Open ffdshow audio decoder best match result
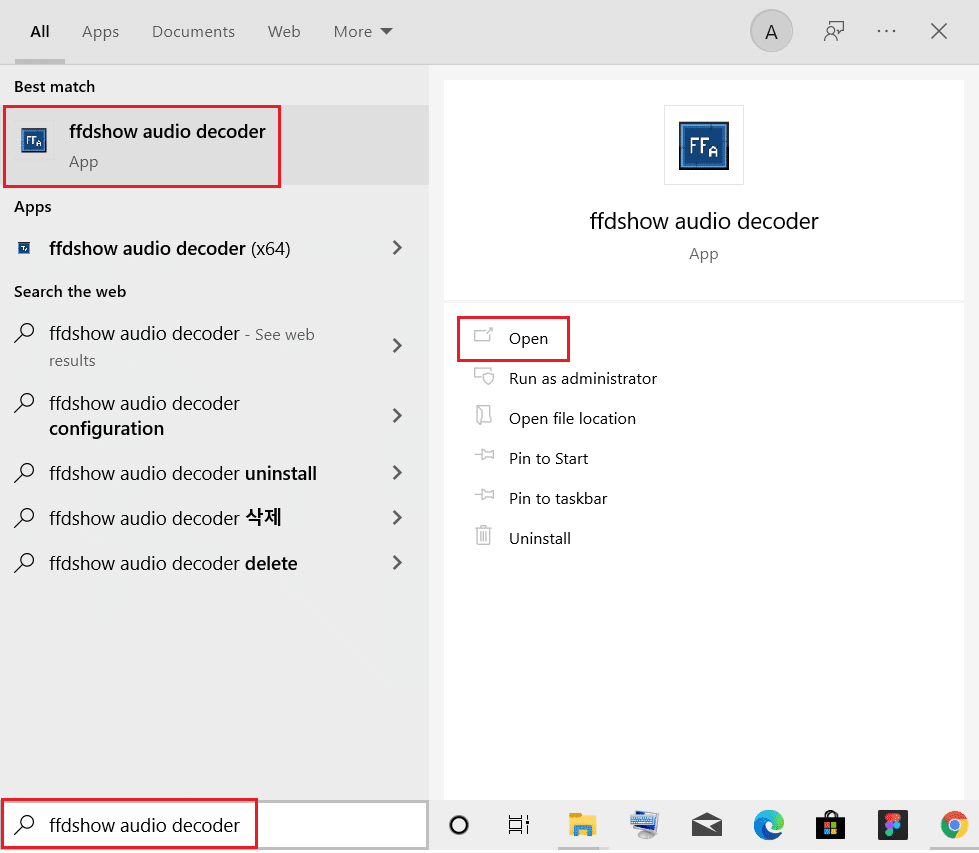Screen dimensions: 979x853 pos(214,145)
